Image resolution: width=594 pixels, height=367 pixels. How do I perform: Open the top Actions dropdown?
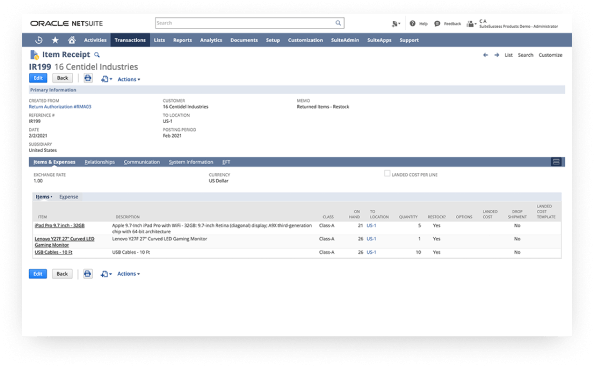[x=129, y=79]
